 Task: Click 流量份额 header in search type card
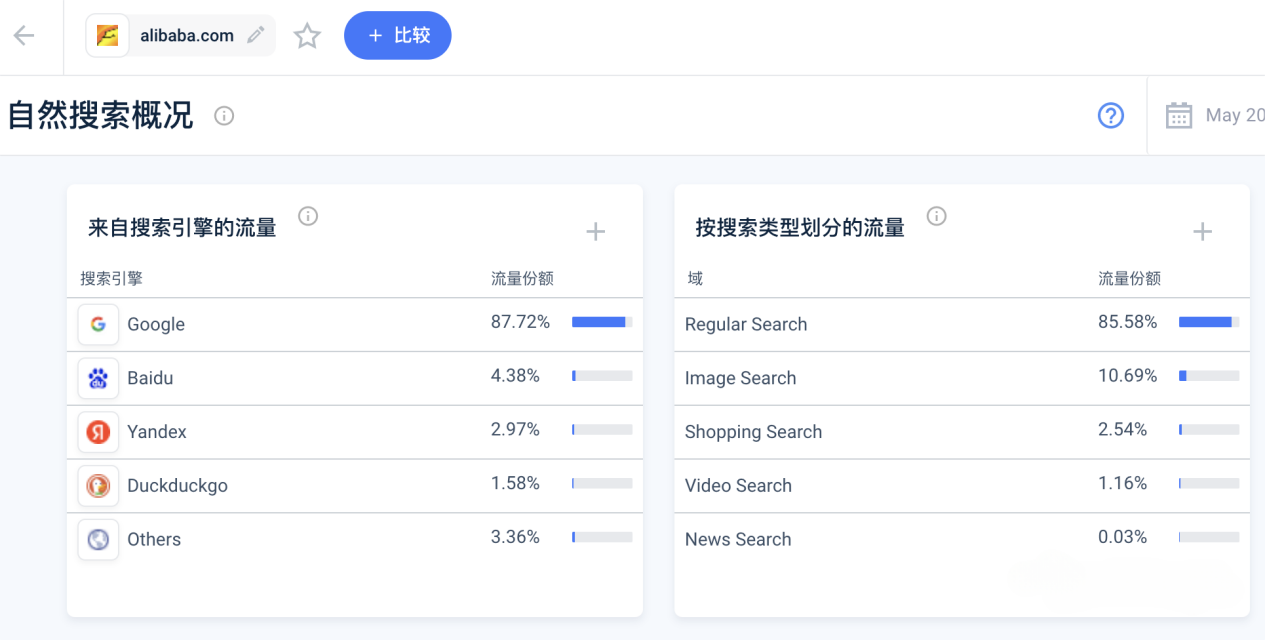[1129, 278]
